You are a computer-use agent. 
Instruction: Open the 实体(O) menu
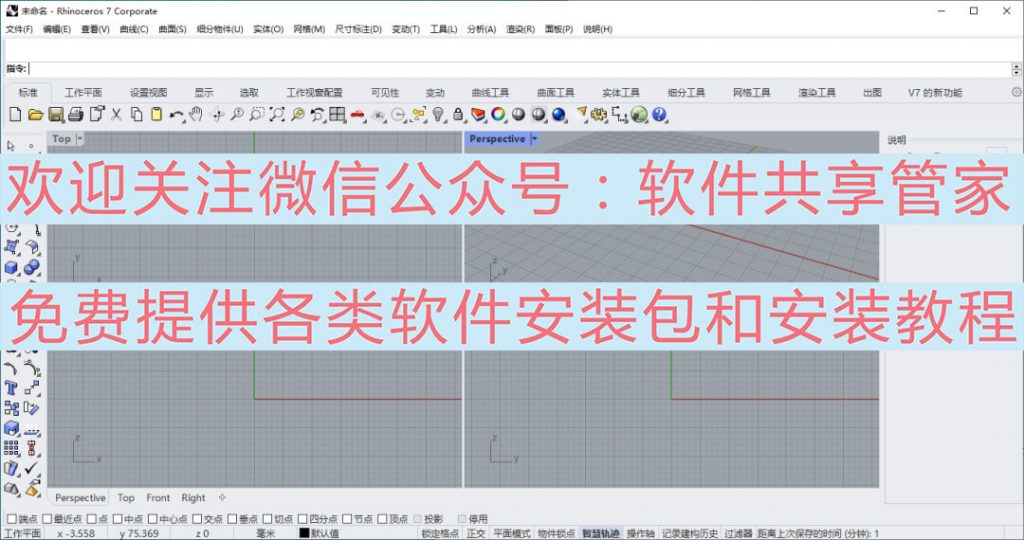pos(268,29)
